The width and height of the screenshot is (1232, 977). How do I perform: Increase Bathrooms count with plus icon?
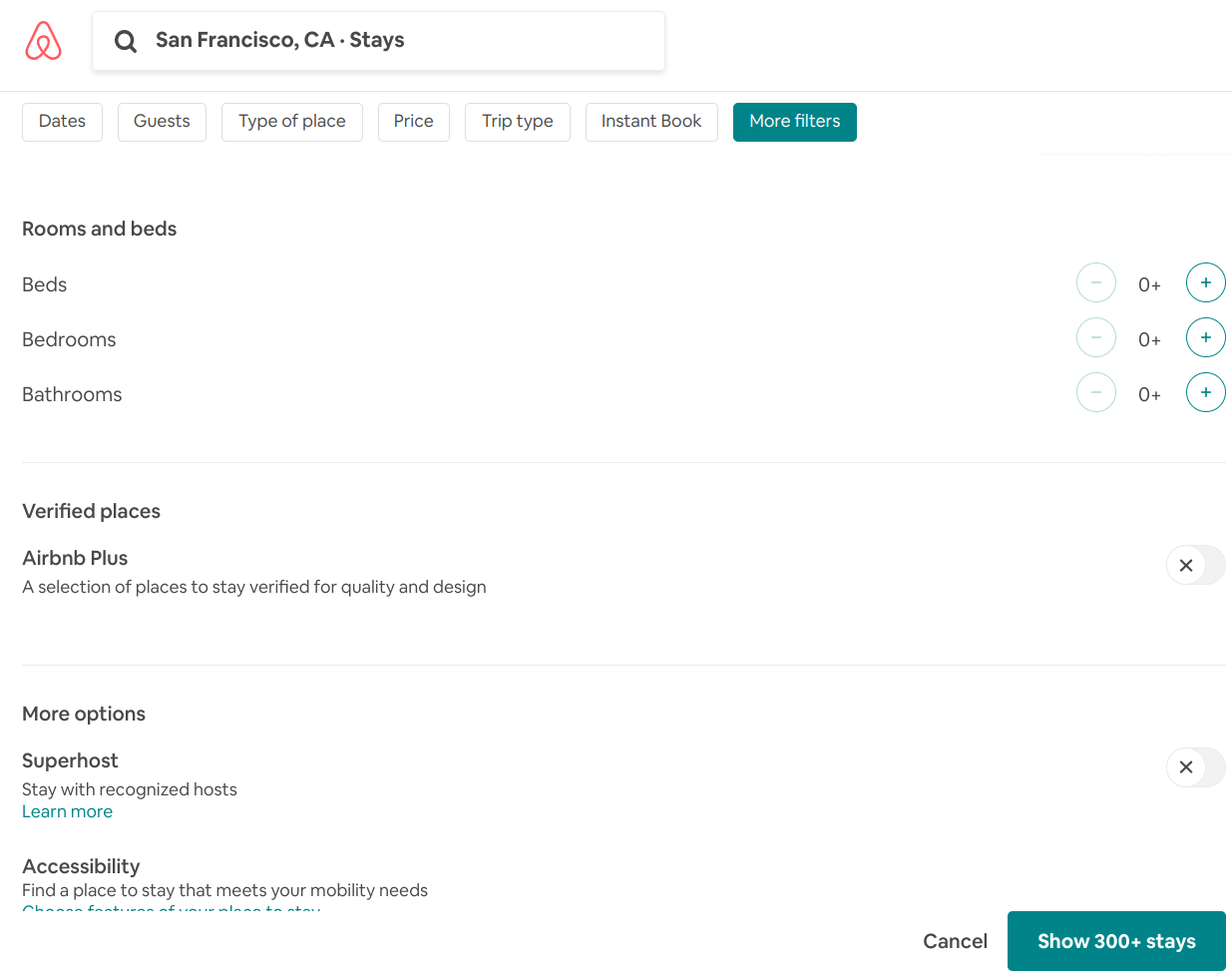[1205, 393]
